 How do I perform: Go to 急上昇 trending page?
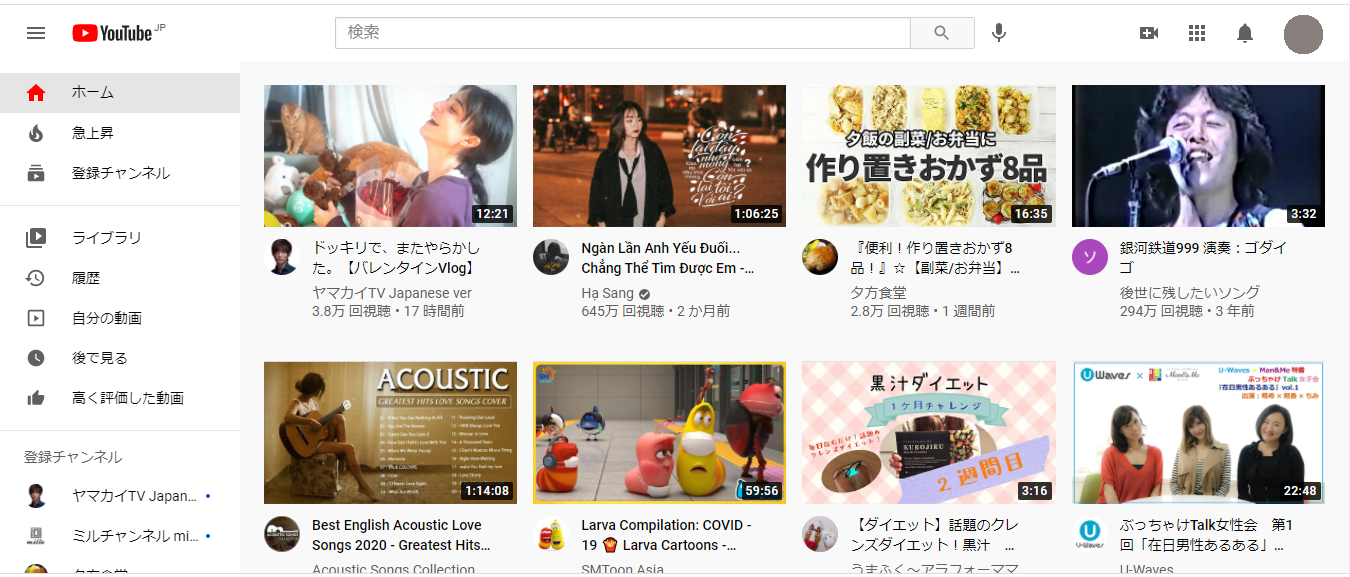pyautogui.click(x=93, y=133)
